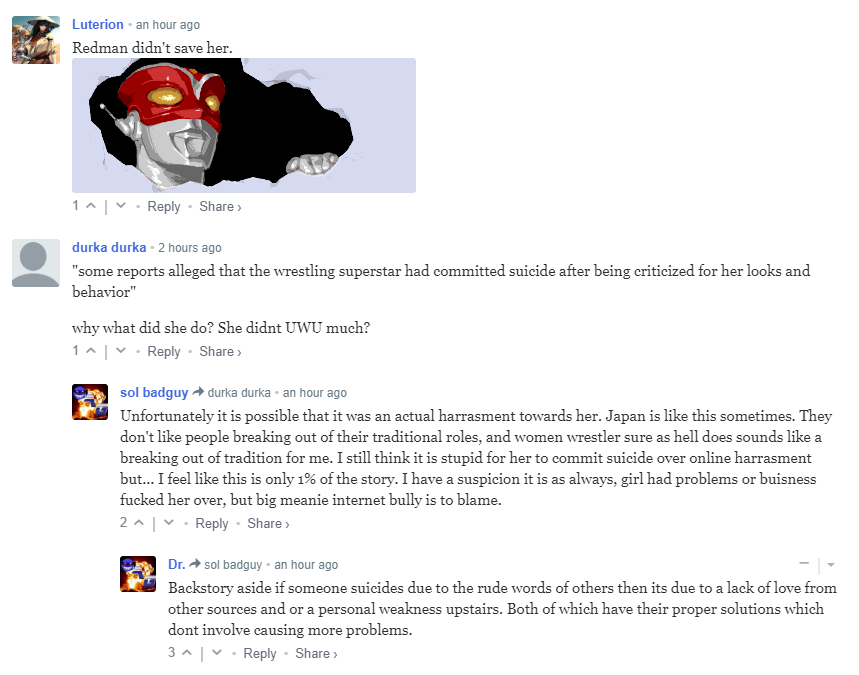Upvote Dr.'s reply comment
The image size is (859, 675).
pyautogui.click(x=187, y=653)
